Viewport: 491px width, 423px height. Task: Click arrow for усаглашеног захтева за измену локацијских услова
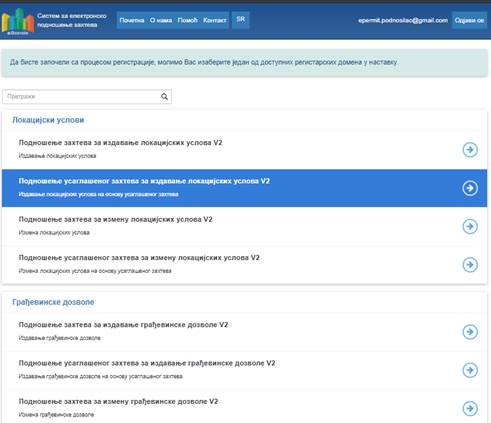470,265
